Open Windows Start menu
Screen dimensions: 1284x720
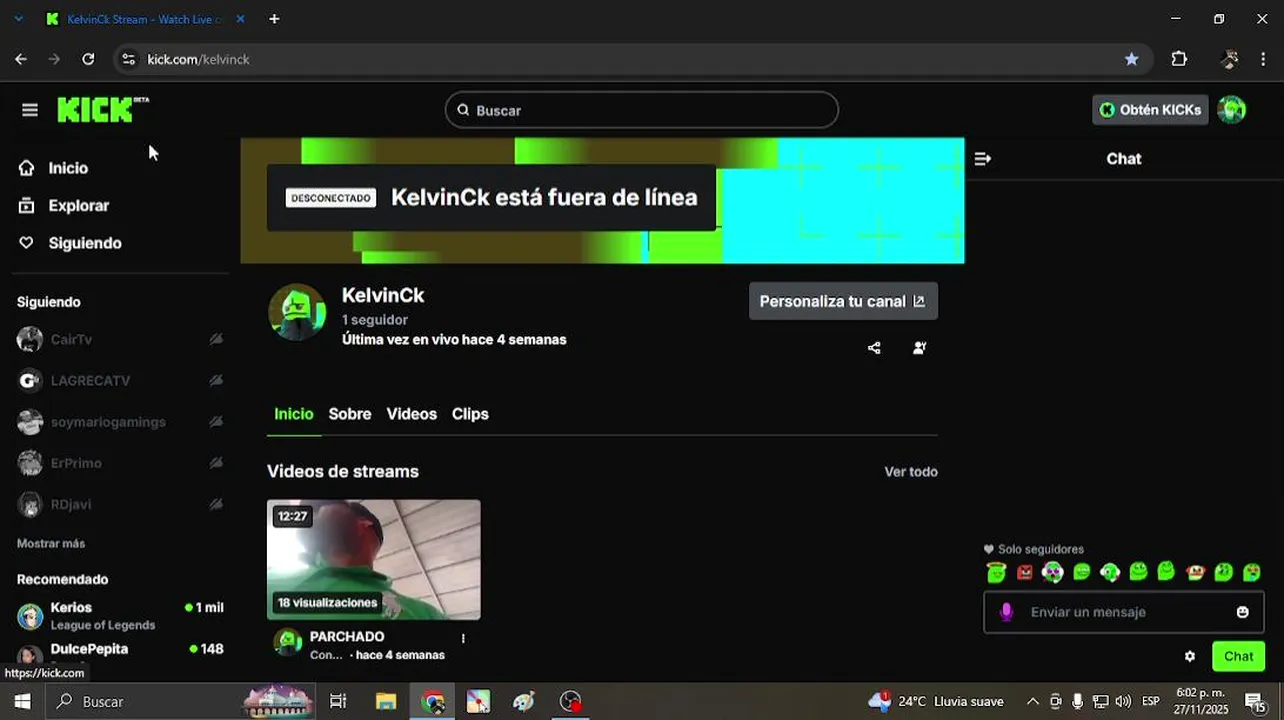click(x=22, y=702)
